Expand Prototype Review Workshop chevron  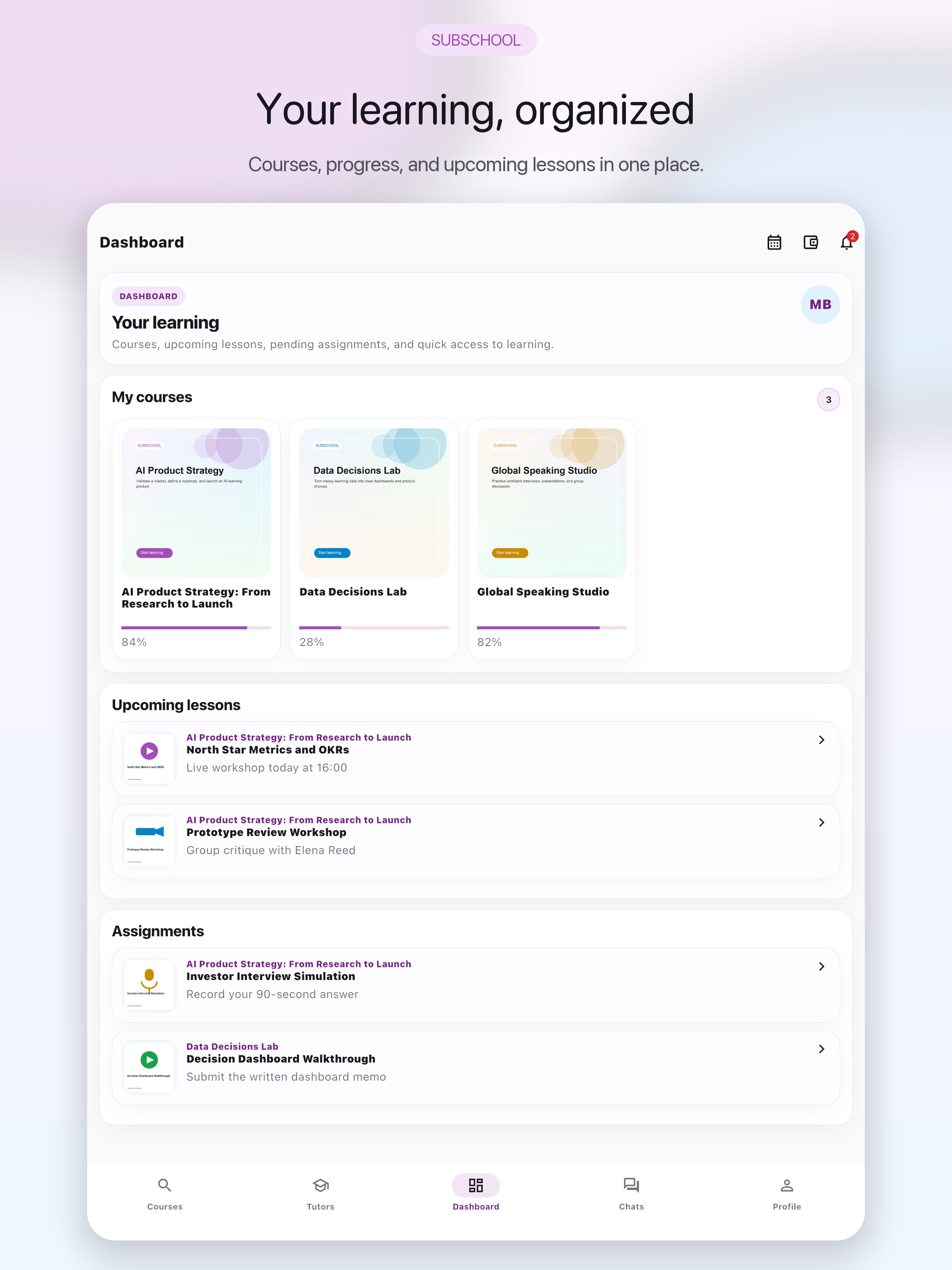tap(822, 823)
